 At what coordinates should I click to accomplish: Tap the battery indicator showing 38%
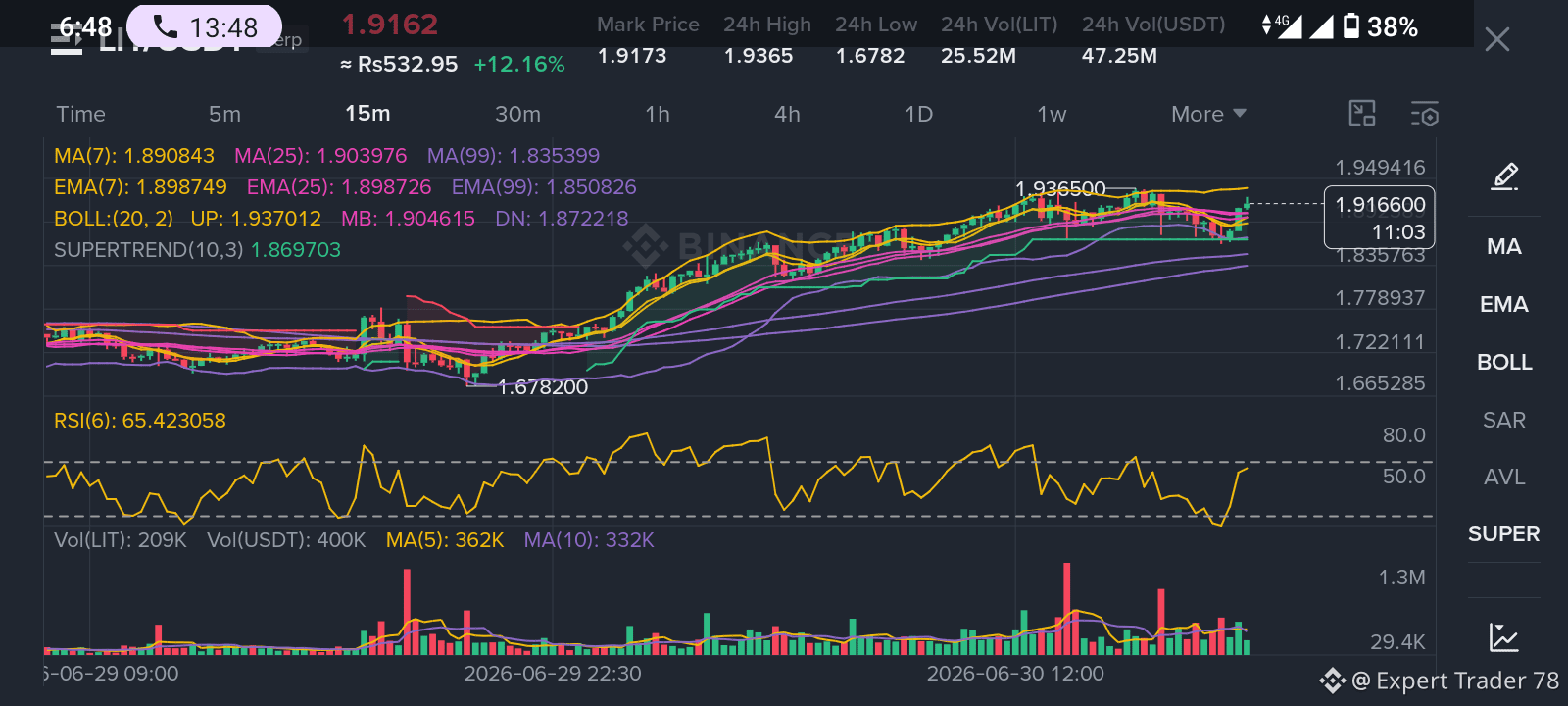pos(1380,26)
